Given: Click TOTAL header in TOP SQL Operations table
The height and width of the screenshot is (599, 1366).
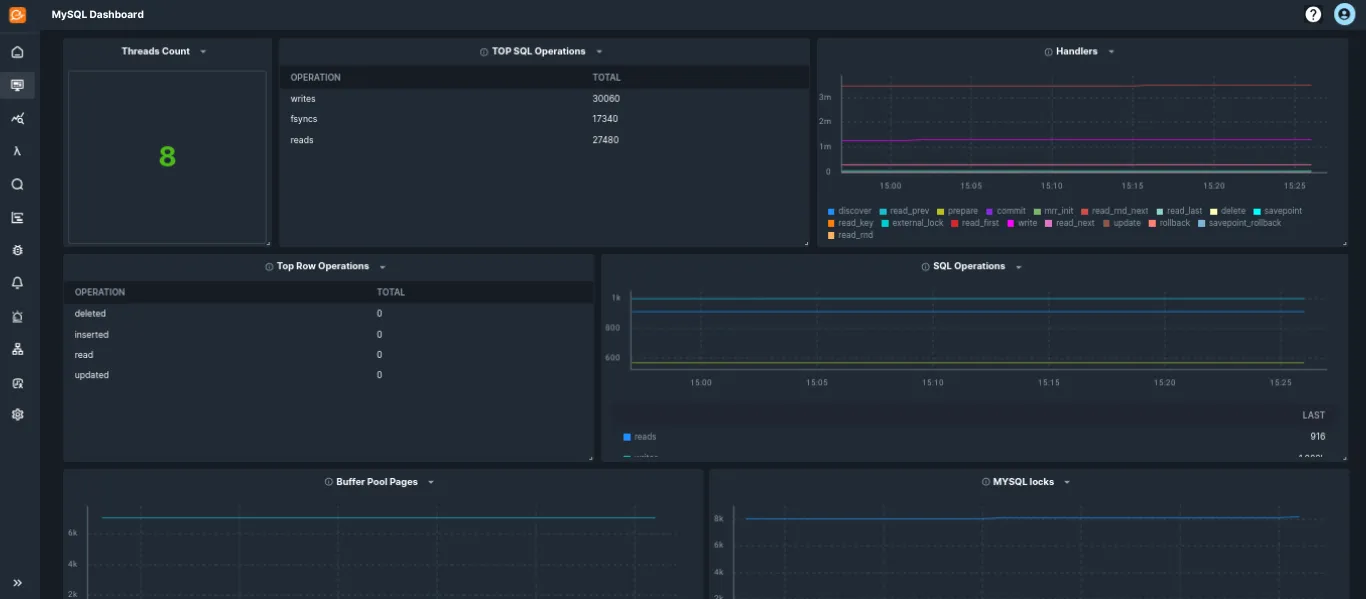Looking at the screenshot, I should tap(606, 77).
